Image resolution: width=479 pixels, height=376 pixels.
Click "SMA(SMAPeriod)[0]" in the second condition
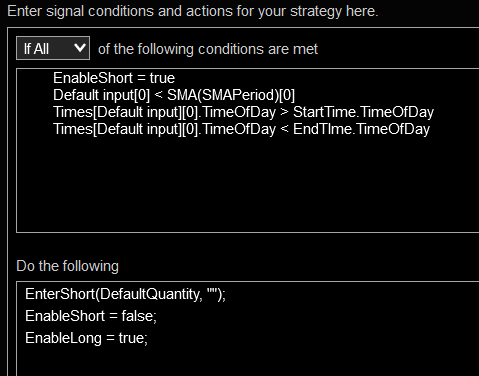[231, 95]
